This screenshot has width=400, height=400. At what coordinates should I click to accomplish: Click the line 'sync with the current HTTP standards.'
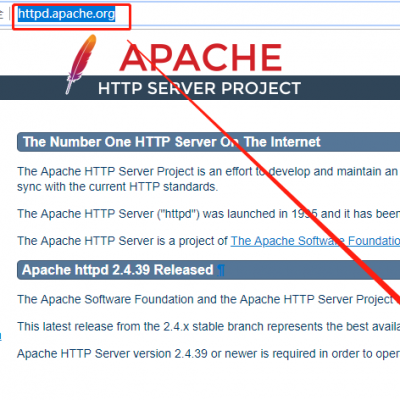[x=117, y=187]
